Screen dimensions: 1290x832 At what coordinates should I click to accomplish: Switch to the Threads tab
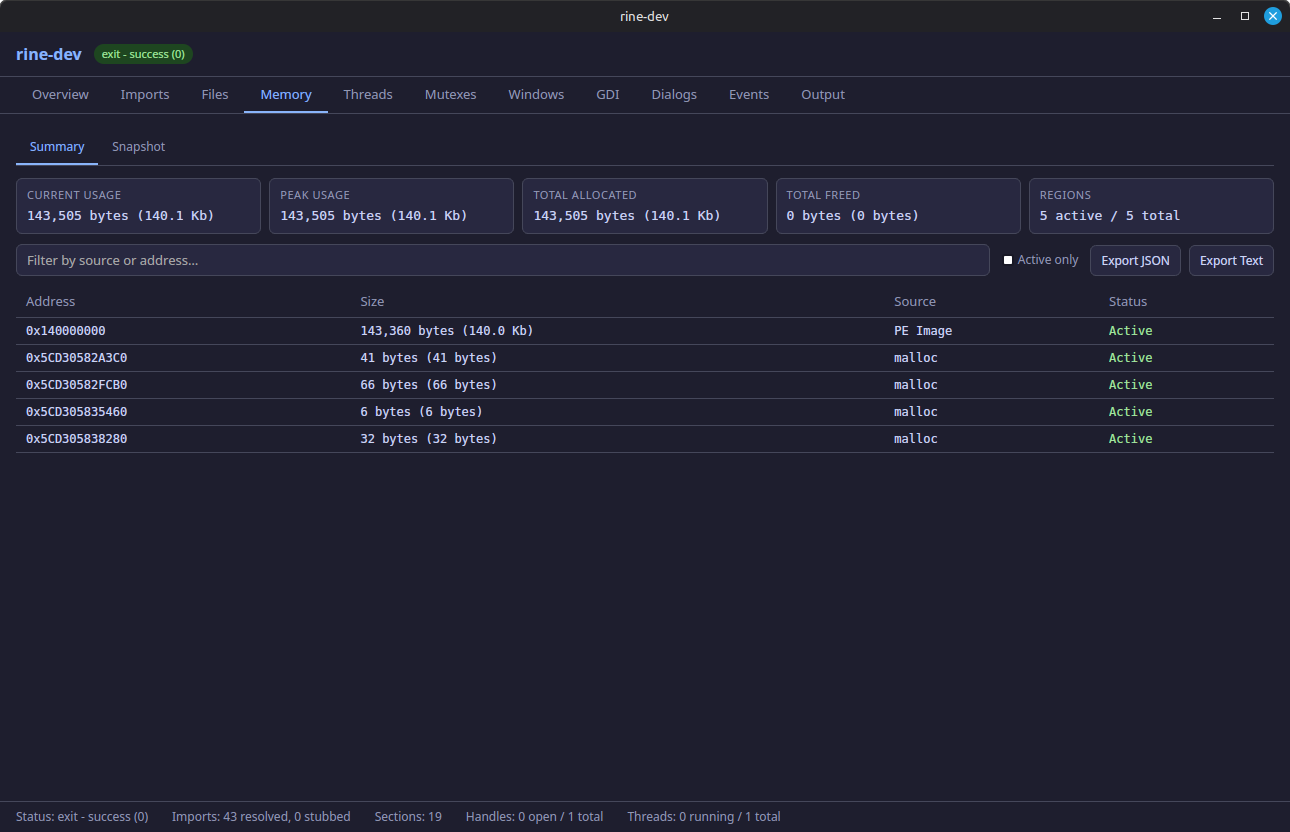[x=368, y=94]
